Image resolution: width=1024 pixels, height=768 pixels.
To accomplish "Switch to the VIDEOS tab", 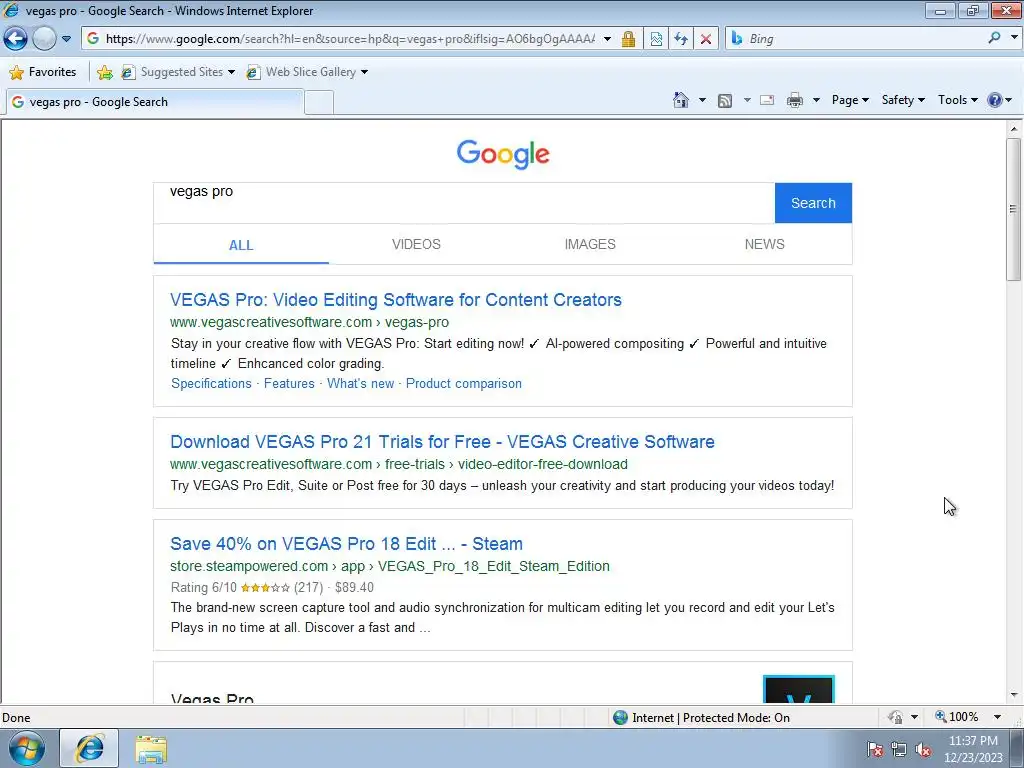I will pyautogui.click(x=416, y=244).
